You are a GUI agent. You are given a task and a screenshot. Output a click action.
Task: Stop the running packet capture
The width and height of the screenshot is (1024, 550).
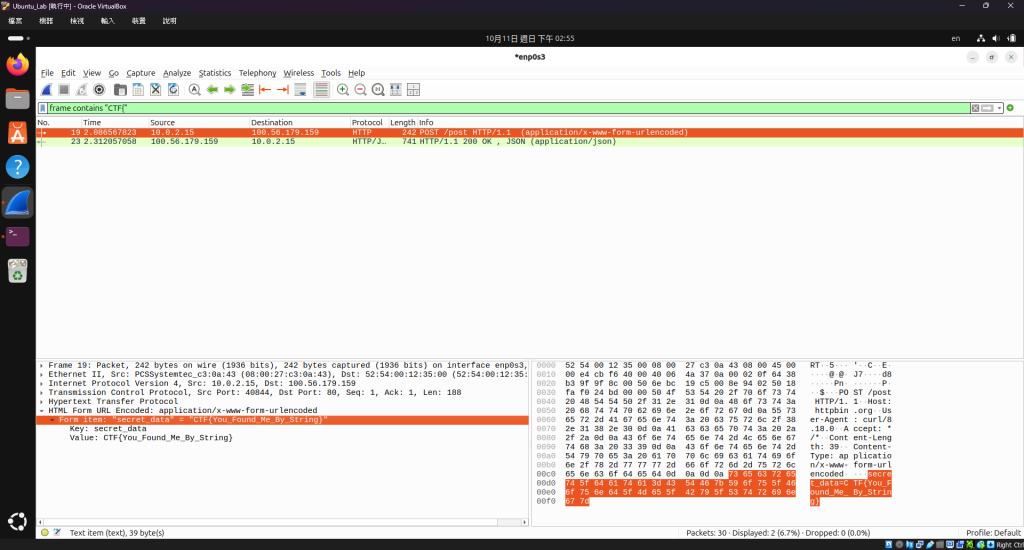pos(64,90)
